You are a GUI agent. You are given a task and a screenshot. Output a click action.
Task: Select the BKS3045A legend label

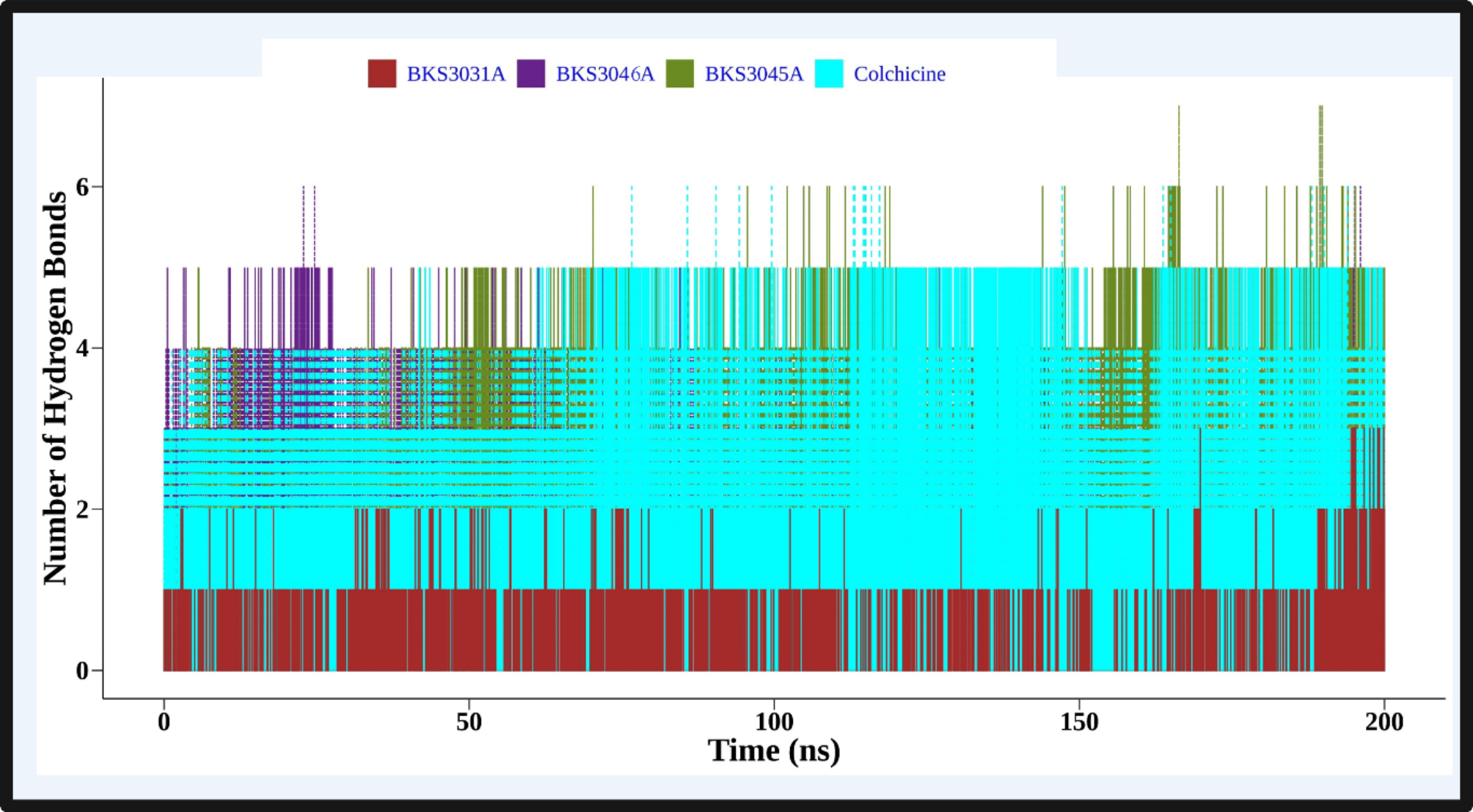(x=753, y=74)
